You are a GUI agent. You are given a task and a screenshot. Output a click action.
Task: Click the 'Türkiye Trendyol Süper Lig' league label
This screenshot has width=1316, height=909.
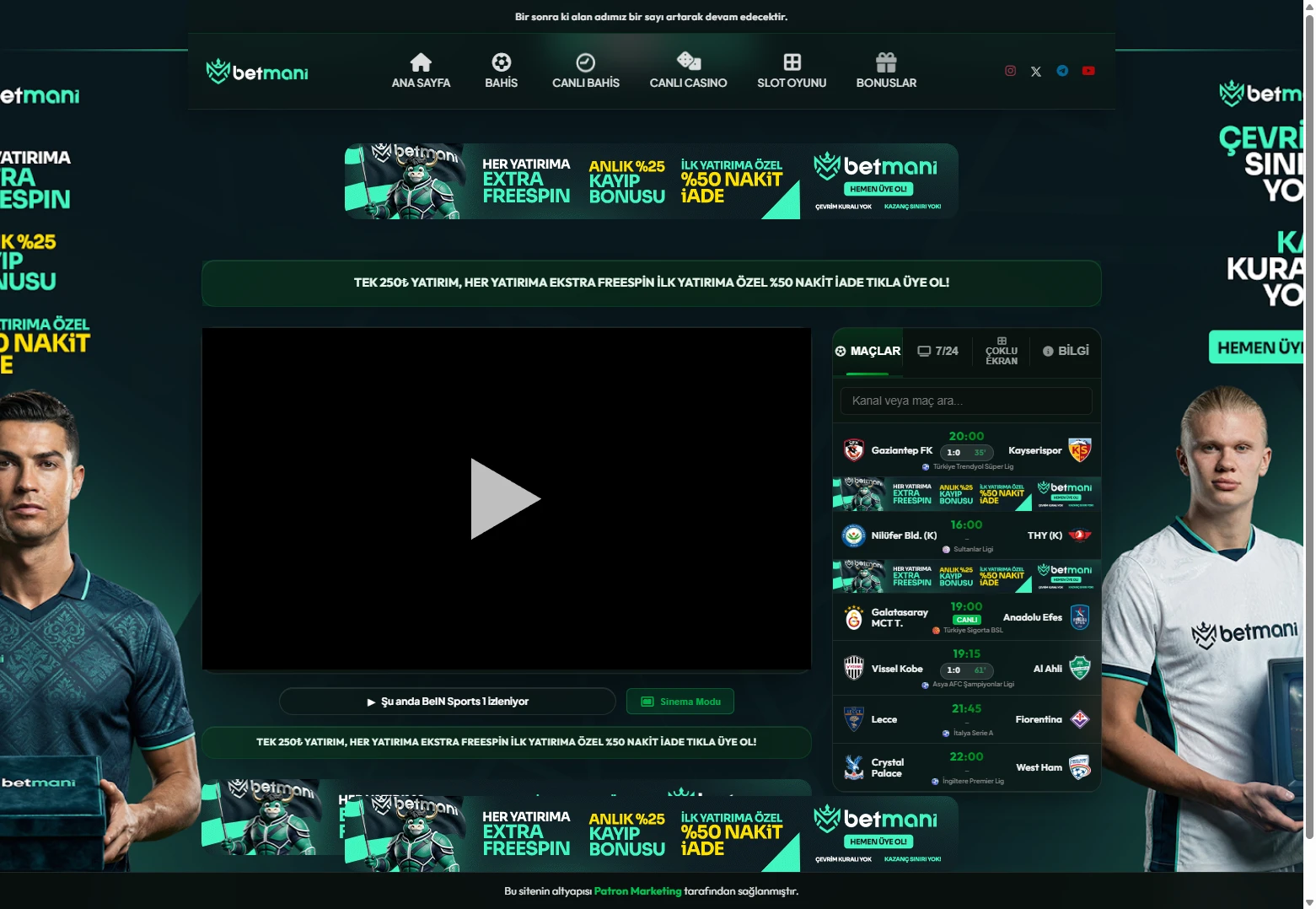pos(973,466)
